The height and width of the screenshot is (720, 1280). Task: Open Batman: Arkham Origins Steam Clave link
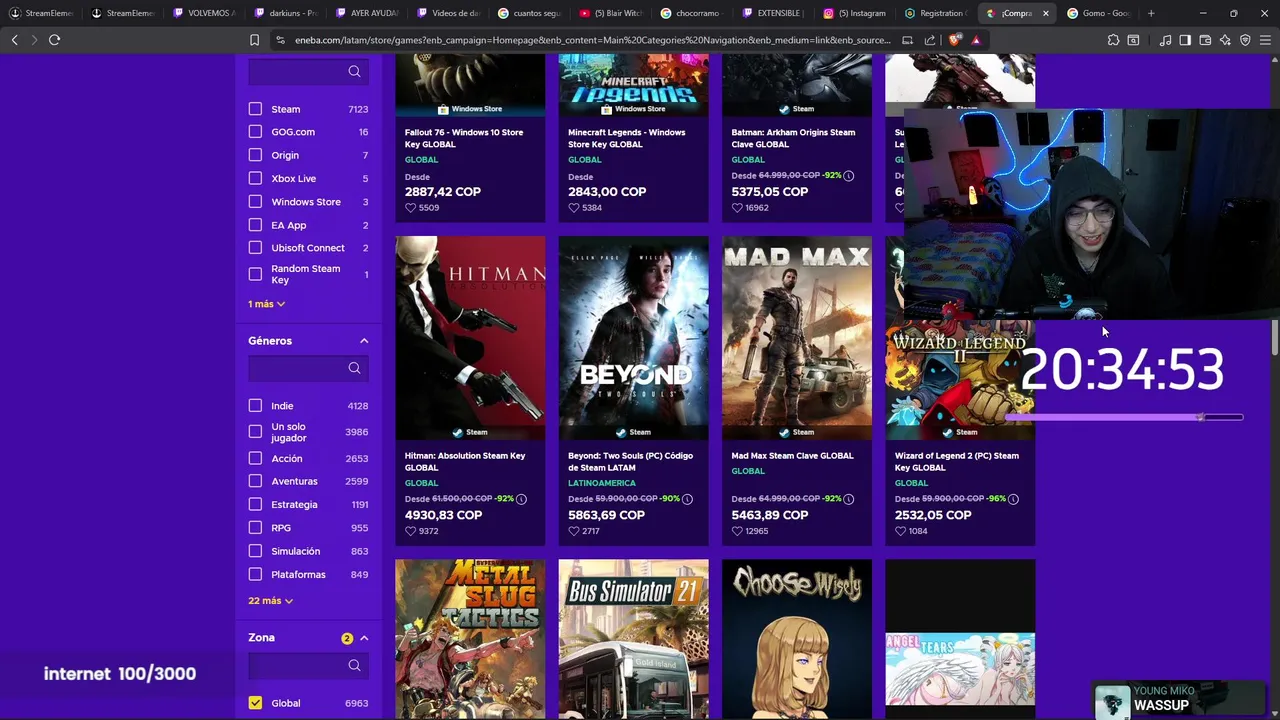[793, 138]
